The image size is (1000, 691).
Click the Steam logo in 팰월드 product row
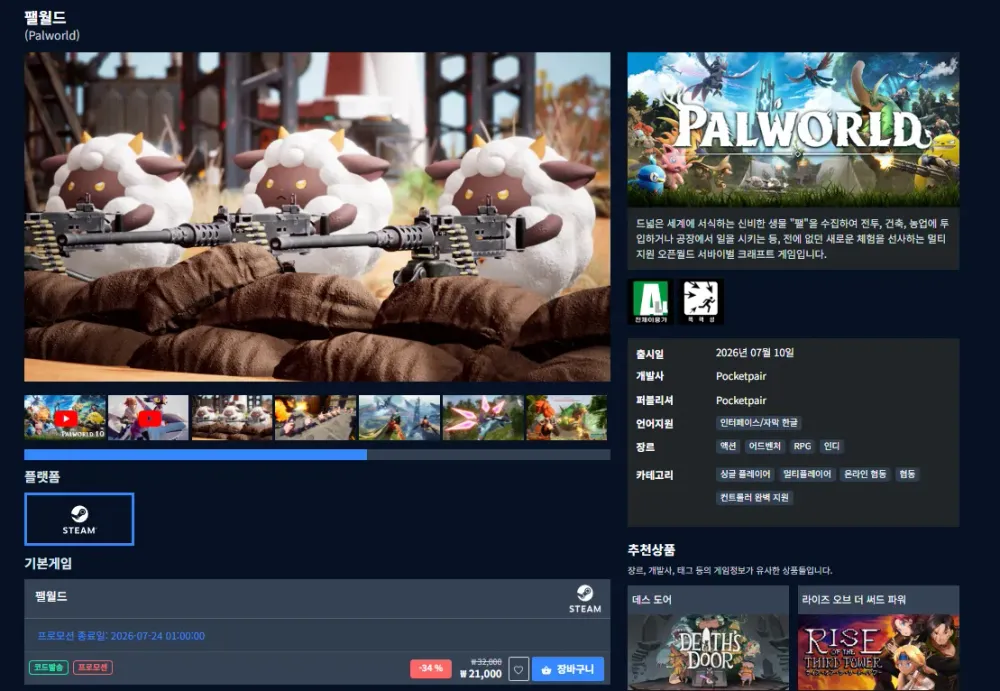585,599
